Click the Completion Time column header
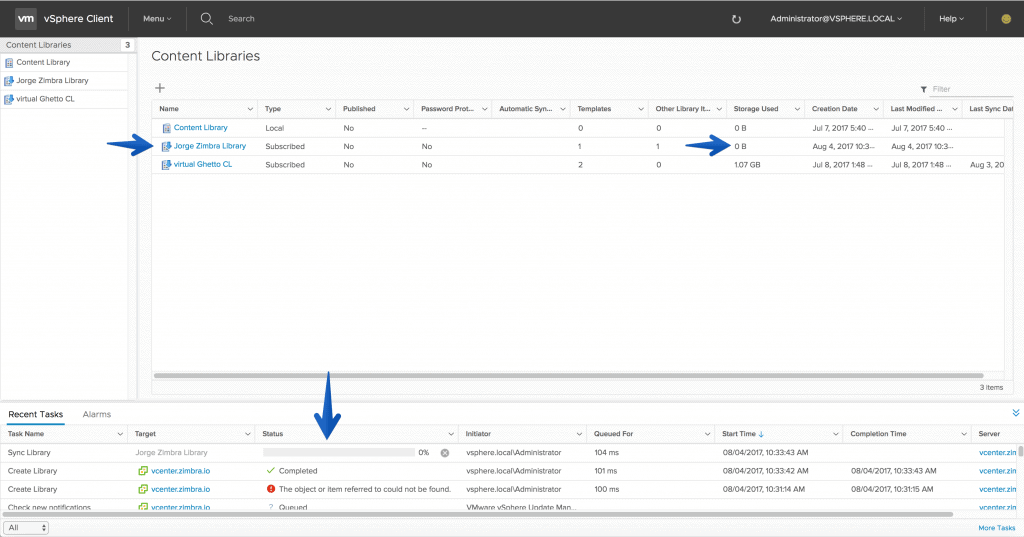 (878, 434)
